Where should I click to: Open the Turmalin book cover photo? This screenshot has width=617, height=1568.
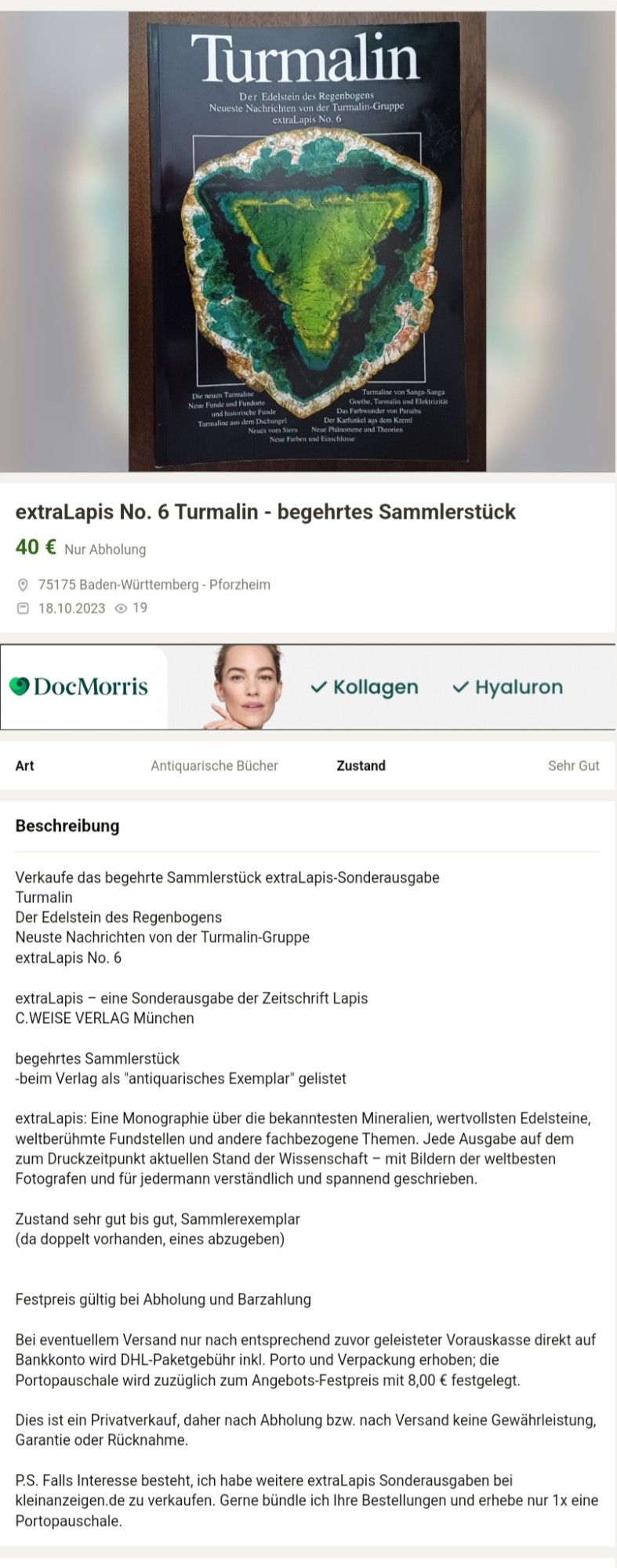pyautogui.click(x=307, y=241)
